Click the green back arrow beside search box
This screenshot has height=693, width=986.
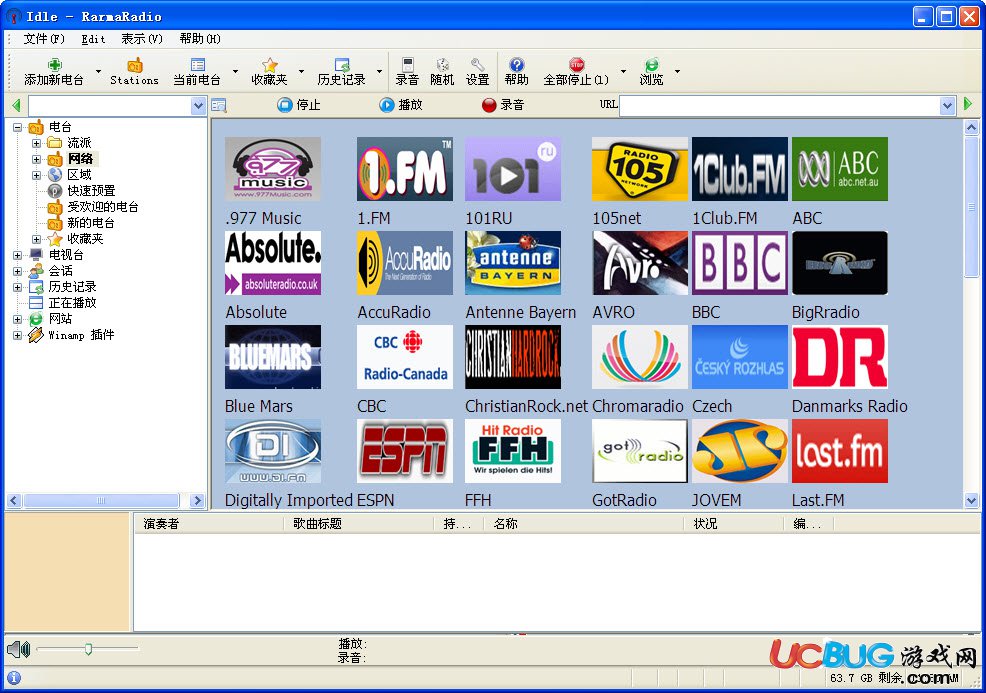16,105
